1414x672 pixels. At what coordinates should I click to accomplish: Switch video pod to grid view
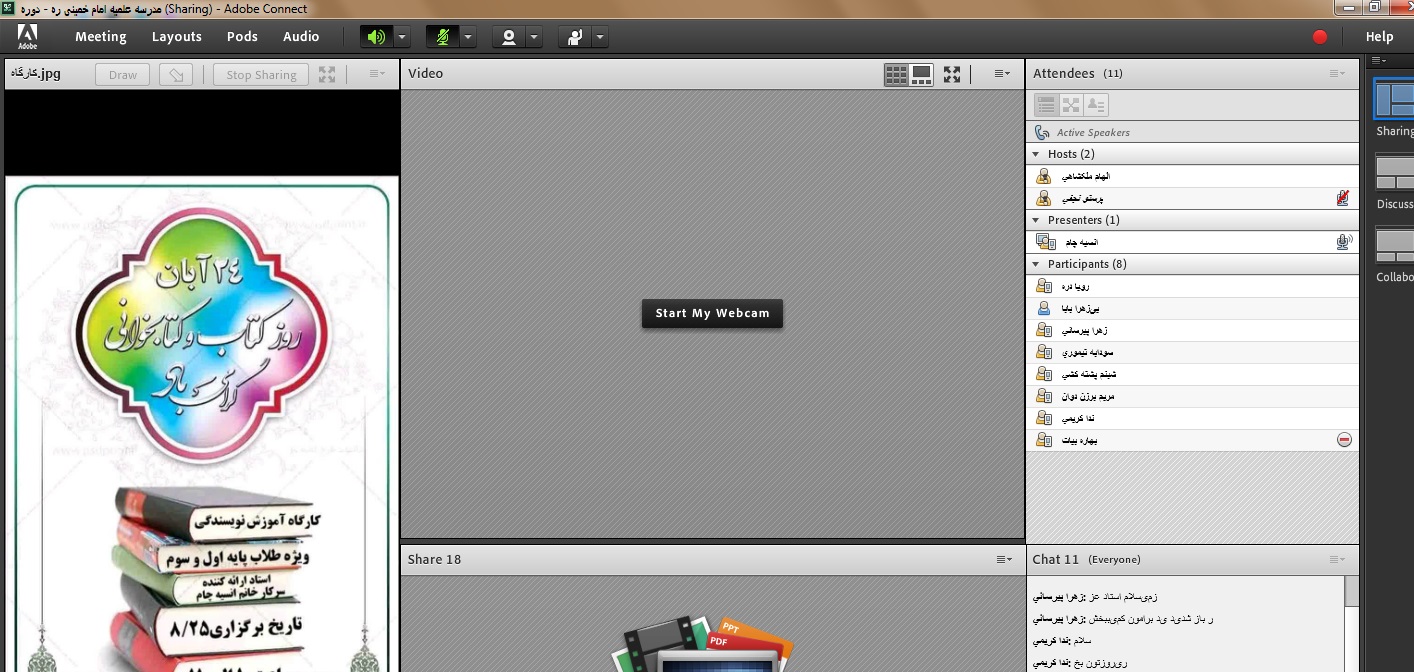point(896,74)
